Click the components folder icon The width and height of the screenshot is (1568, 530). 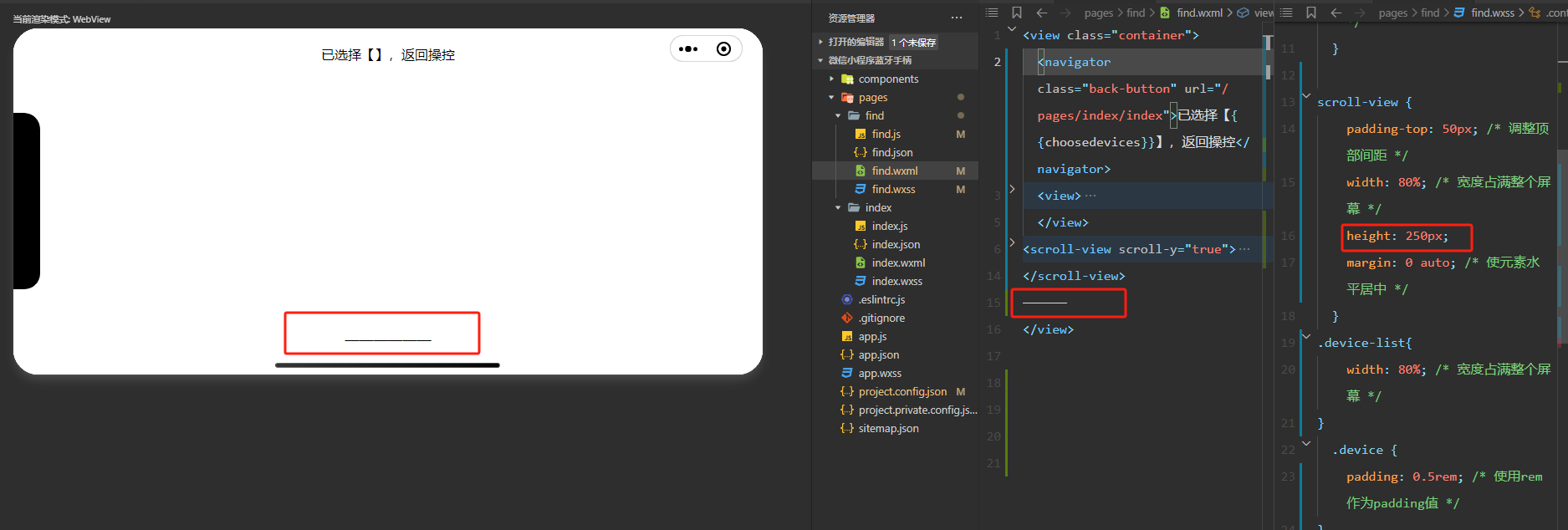click(847, 79)
